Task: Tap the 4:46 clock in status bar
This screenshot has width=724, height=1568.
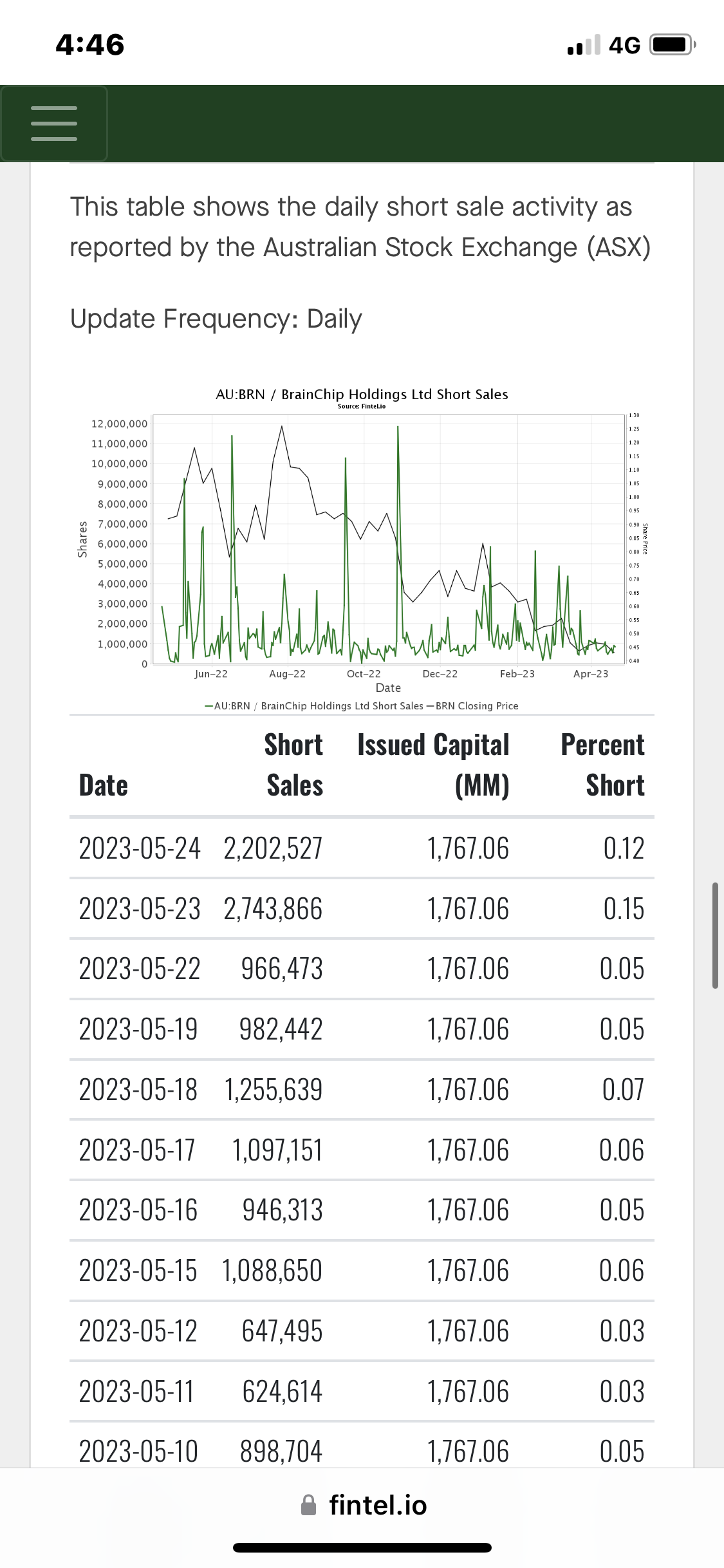Action: [90, 45]
